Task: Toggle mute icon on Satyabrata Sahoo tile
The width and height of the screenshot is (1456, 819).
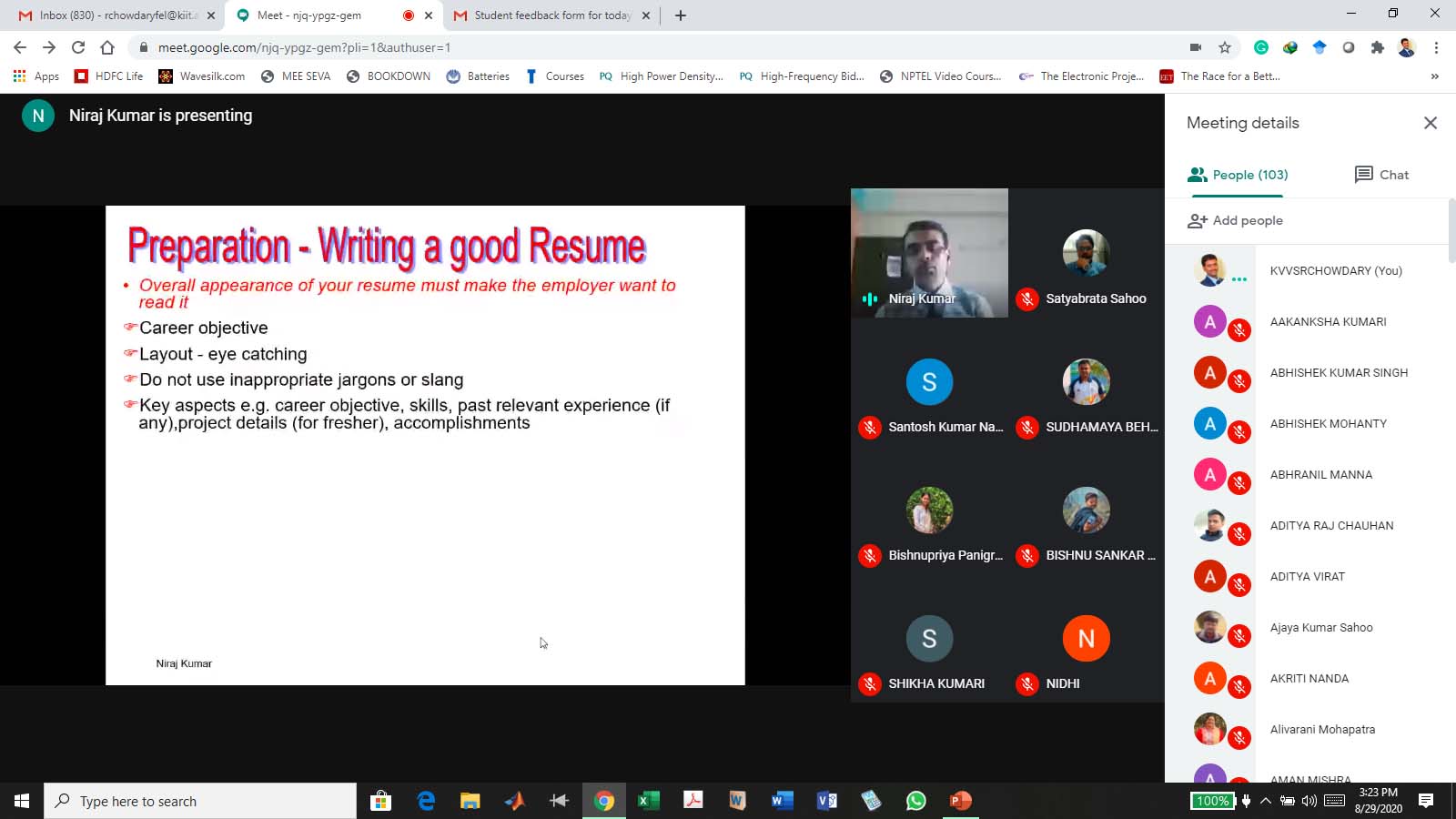Action: pyautogui.click(x=1027, y=298)
